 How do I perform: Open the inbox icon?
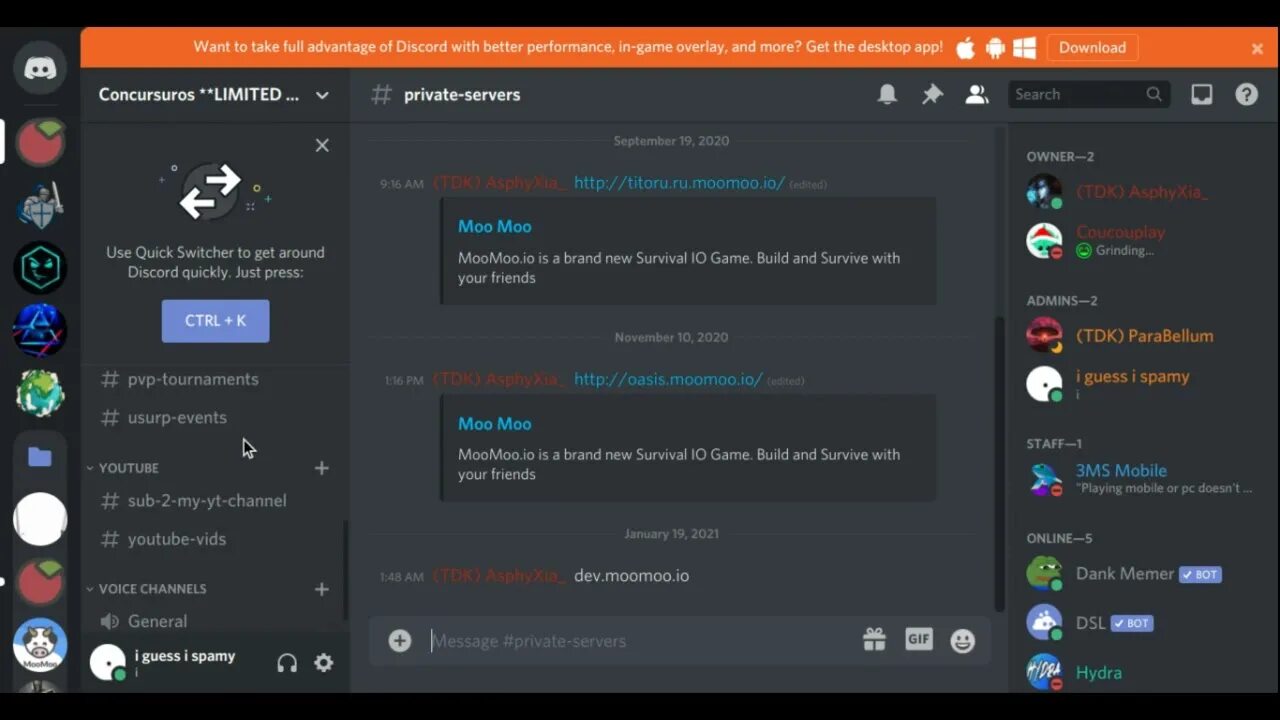[x=1201, y=94]
